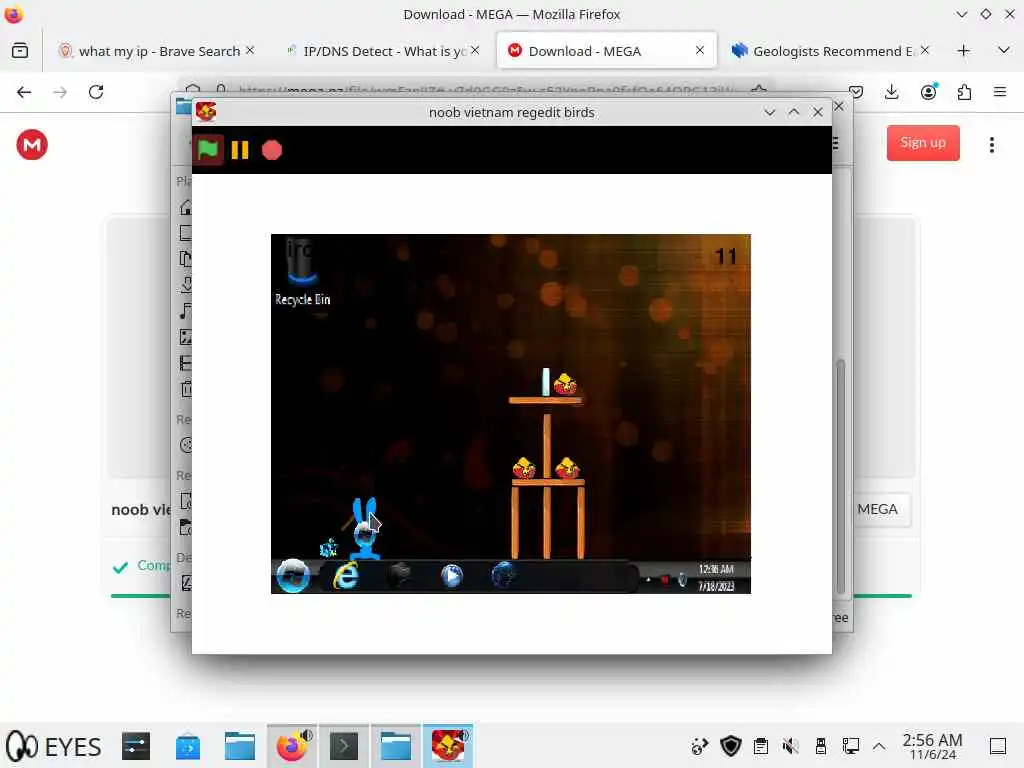The height and width of the screenshot is (768, 1024).
Task: Close the 'Download - MEGA' tab
Action: (x=699, y=50)
